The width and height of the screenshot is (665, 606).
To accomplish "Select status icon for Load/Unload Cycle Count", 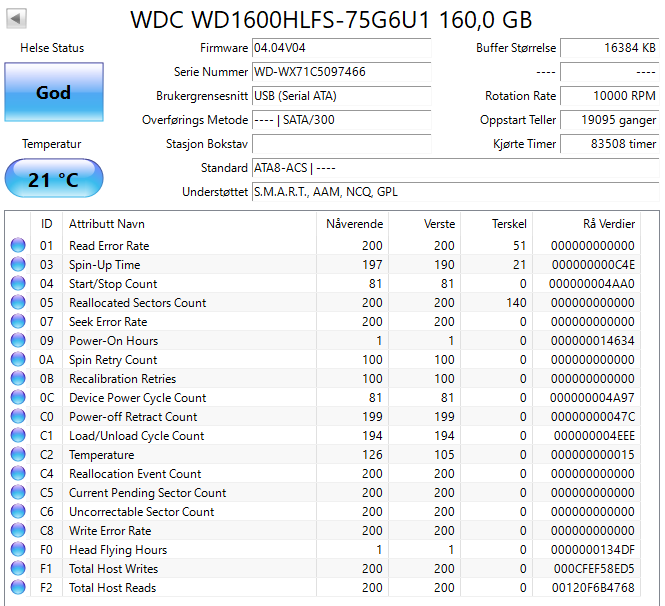I will (18, 435).
